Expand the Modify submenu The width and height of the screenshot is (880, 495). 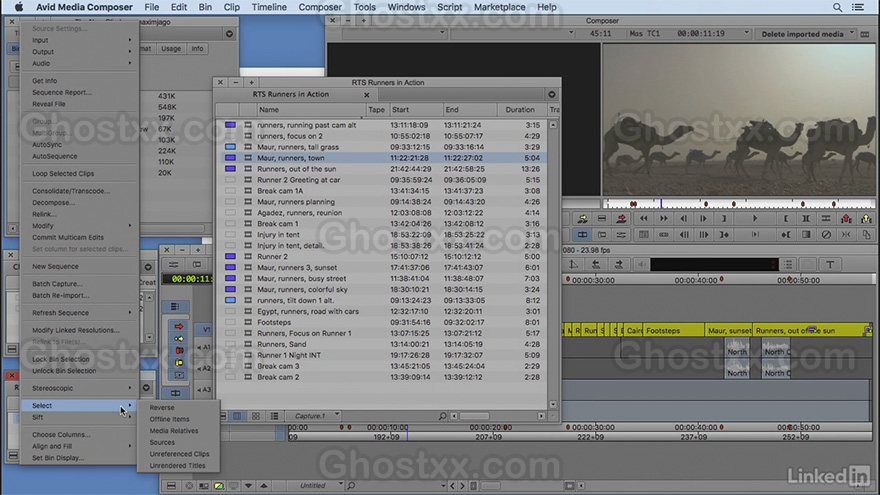pos(80,226)
